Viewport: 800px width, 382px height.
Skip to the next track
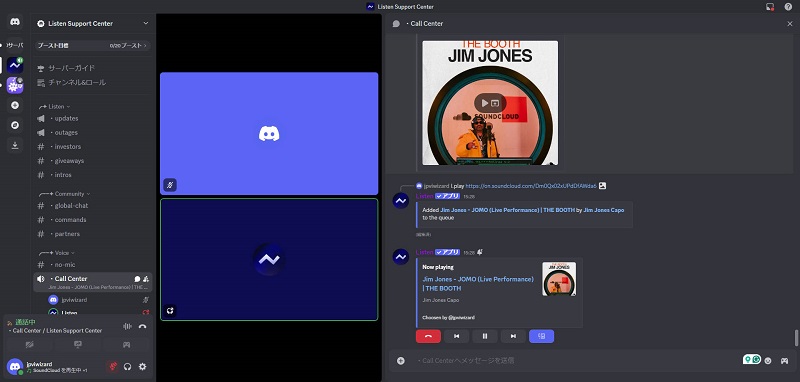click(513, 336)
